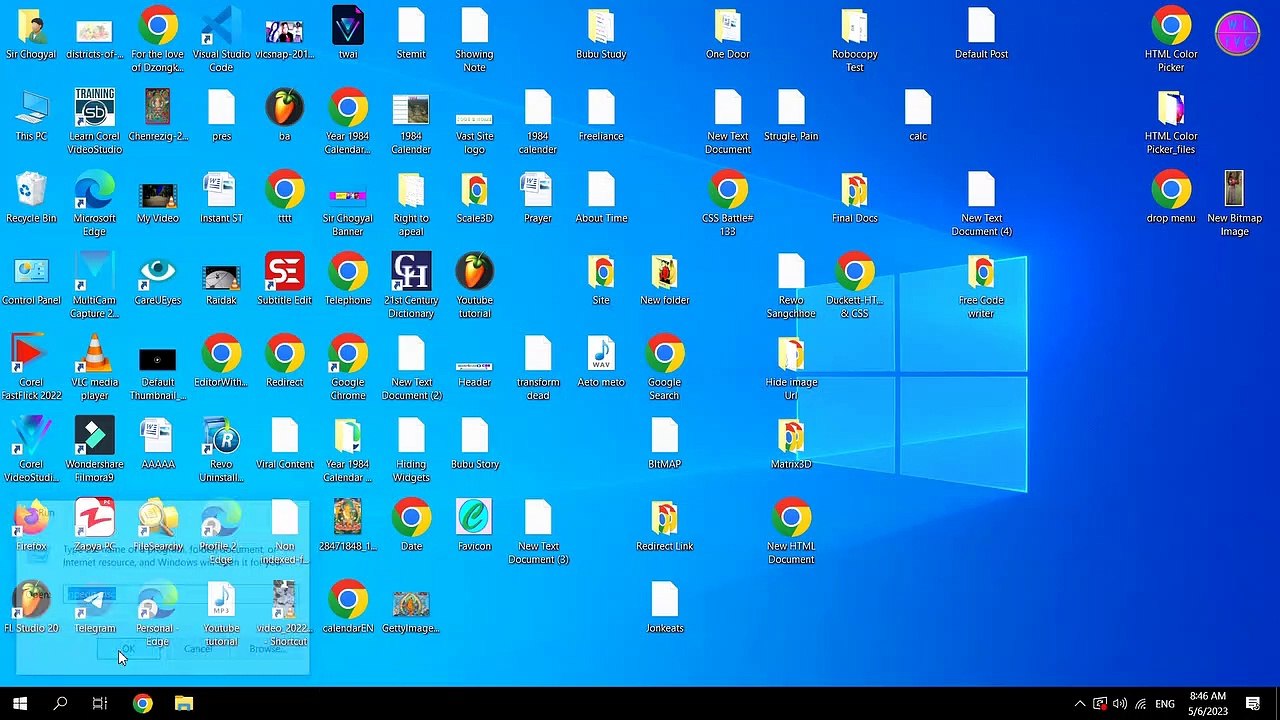Select the CareUEyes desktop icon
1280x720 pixels.
tap(157, 279)
